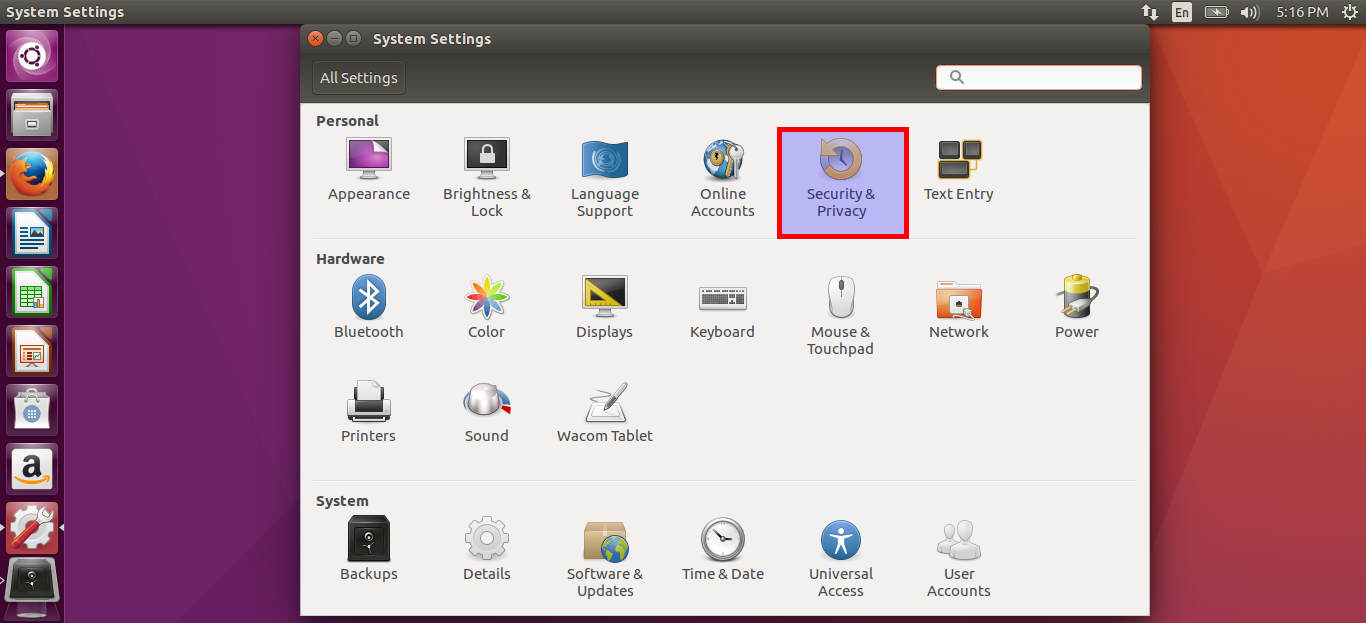
Task: Open the session gear menu
Action: pyautogui.click(x=1349, y=12)
